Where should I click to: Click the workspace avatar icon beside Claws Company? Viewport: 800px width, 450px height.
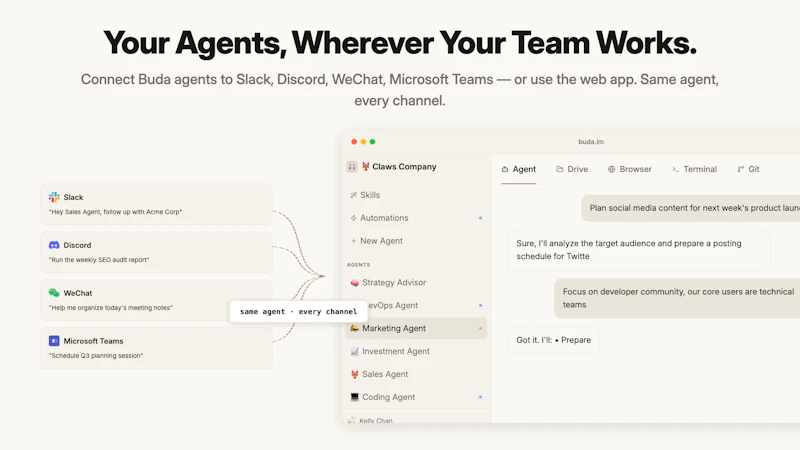352,167
